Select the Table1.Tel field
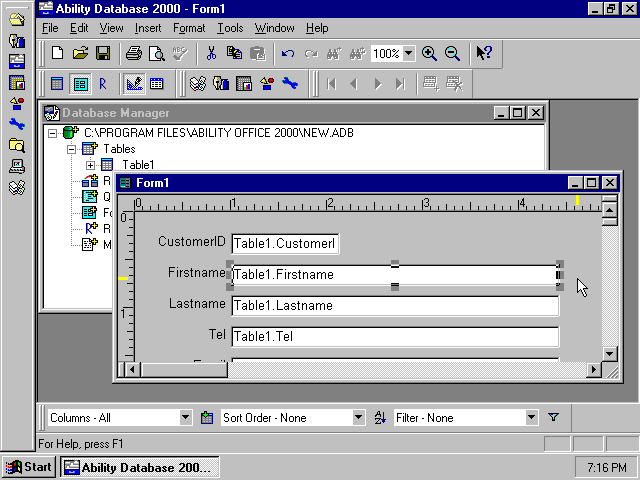The height and width of the screenshot is (480, 640). click(x=395, y=337)
